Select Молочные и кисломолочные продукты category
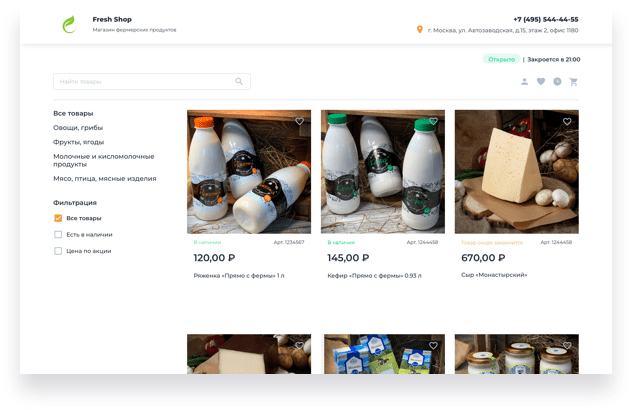 (104, 160)
